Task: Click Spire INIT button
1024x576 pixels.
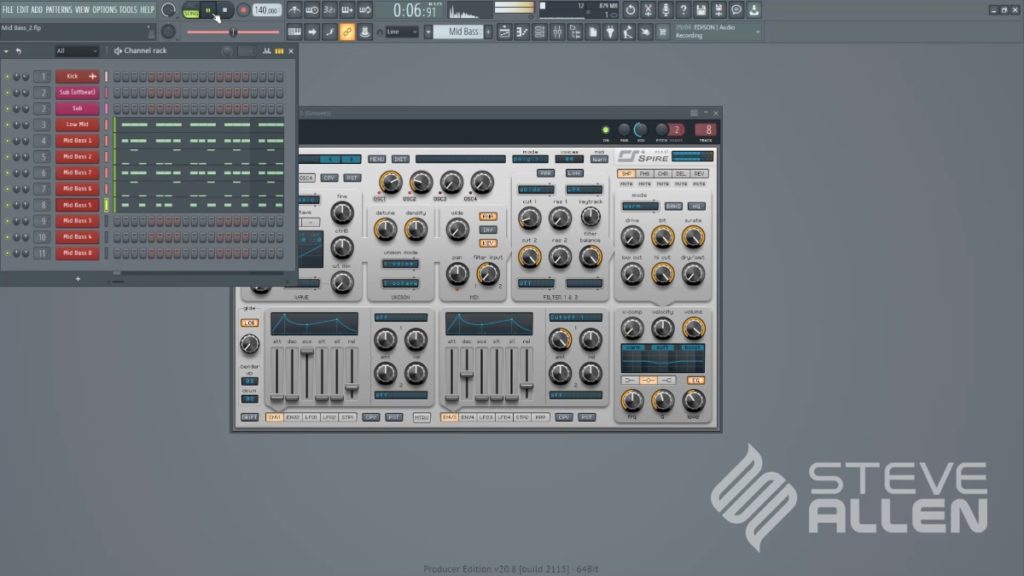Action: [400, 159]
